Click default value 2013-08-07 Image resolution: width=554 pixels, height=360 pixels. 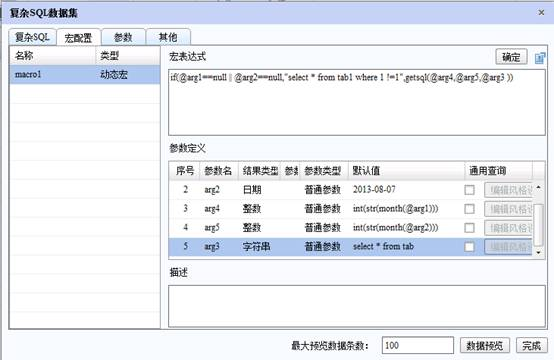click(374, 190)
